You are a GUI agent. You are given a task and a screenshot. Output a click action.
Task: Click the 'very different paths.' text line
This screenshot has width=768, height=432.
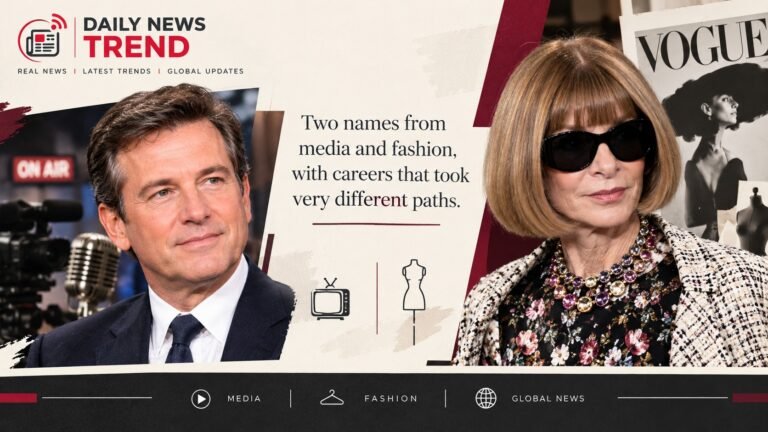click(377, 200)
